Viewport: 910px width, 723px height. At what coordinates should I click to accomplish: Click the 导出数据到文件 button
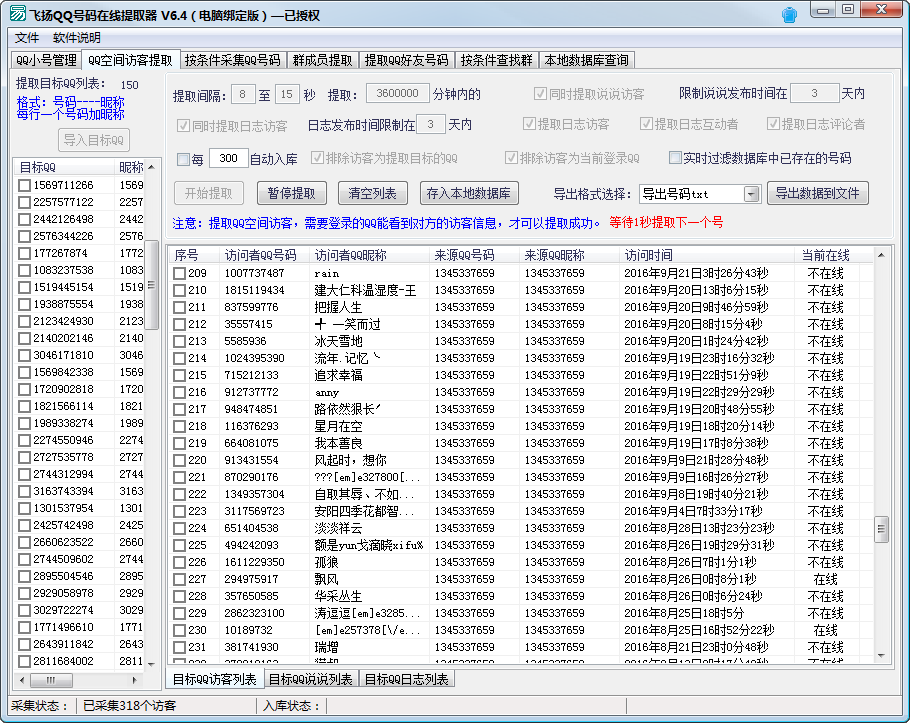[818, 193]
